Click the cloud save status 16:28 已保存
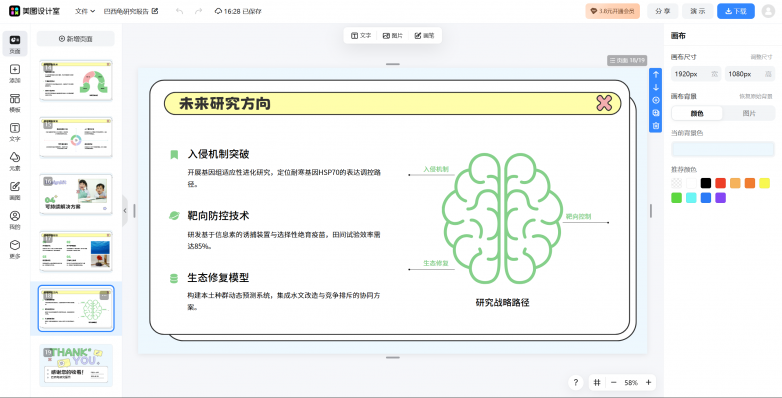 [x=238, y=11]
